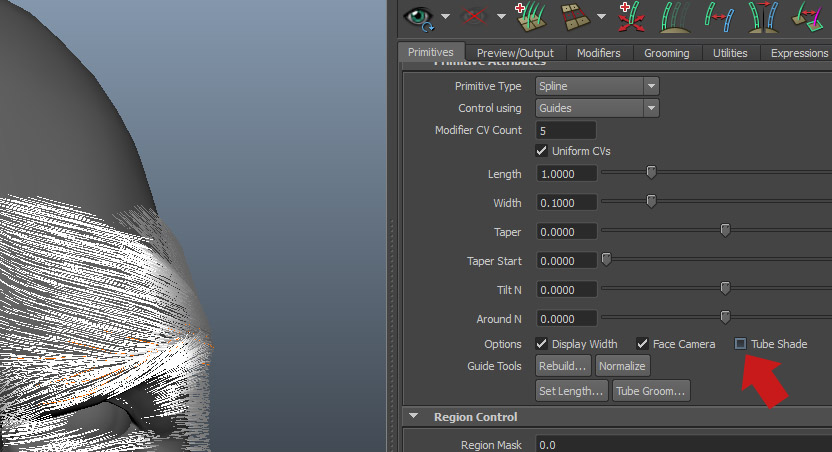832x452 pixels.
Task: Disable the Display Width option
Action: [542, 344]
